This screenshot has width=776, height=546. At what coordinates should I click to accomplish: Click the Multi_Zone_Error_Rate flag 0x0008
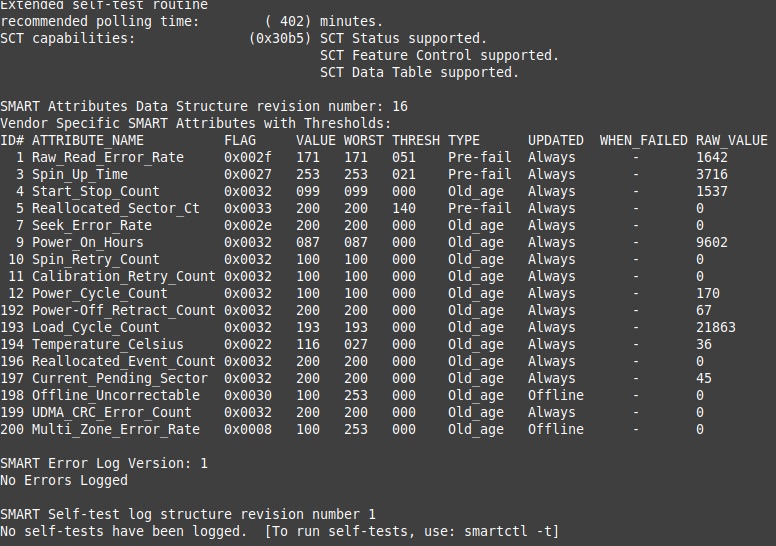pos(248,429)
